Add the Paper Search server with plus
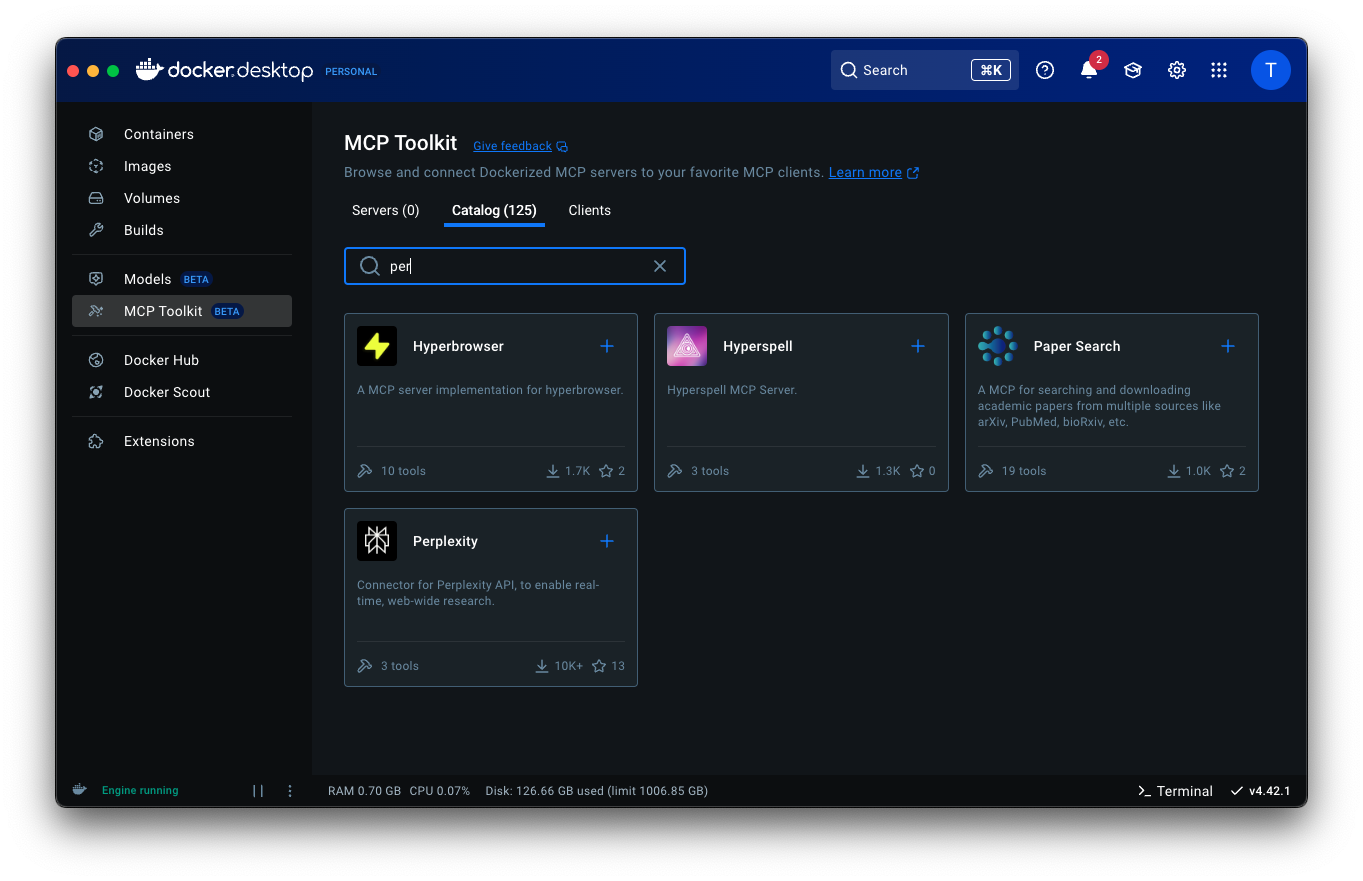The height and width of the screenshot is (881, 1363). tap(1228, 346)
